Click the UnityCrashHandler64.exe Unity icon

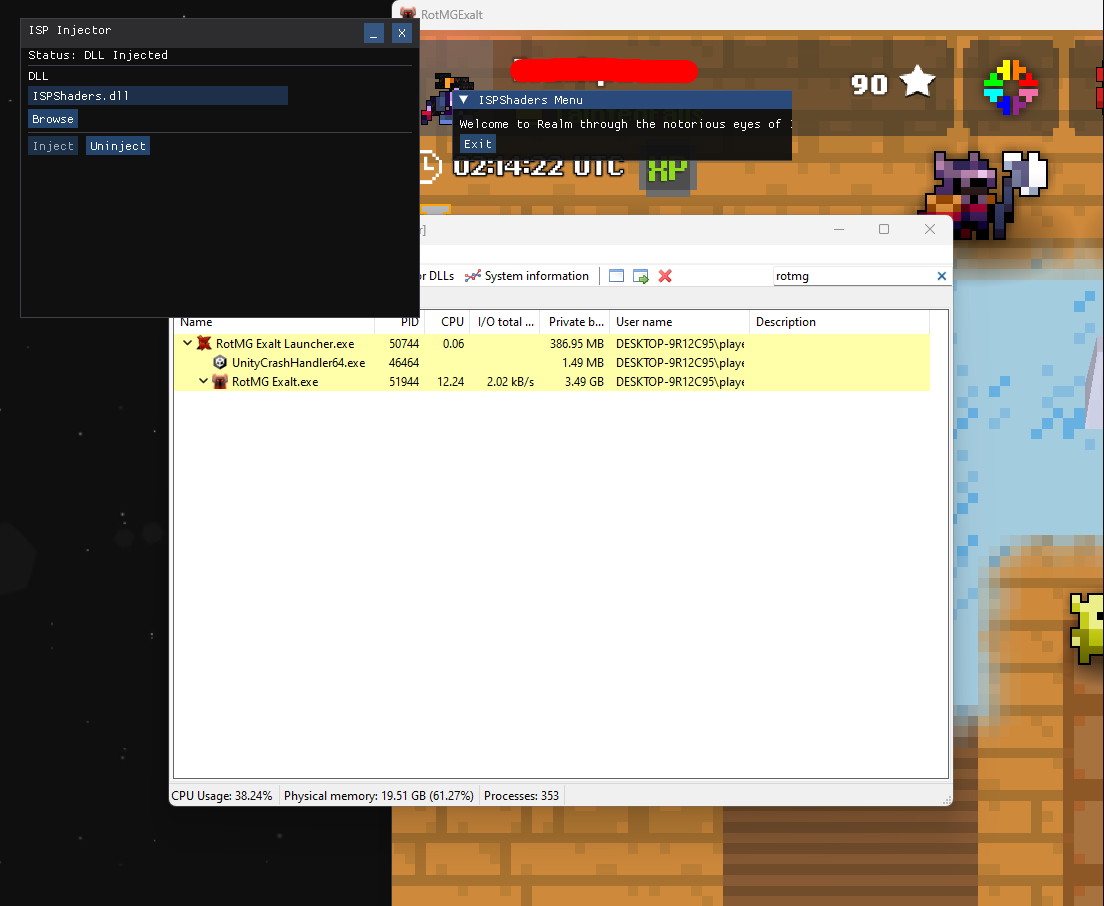pyautogui.click(x=220, y=363)
